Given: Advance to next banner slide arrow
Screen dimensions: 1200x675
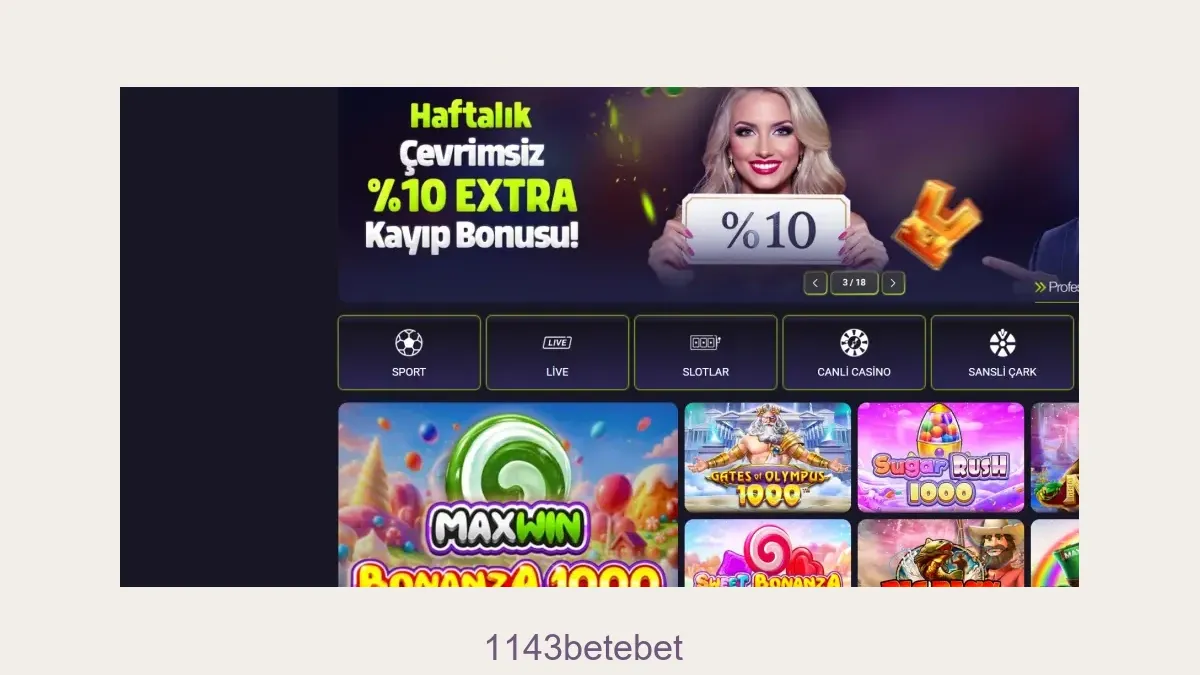Looking at the screenshot, I should pyautogui.click(x=893, y=283).
